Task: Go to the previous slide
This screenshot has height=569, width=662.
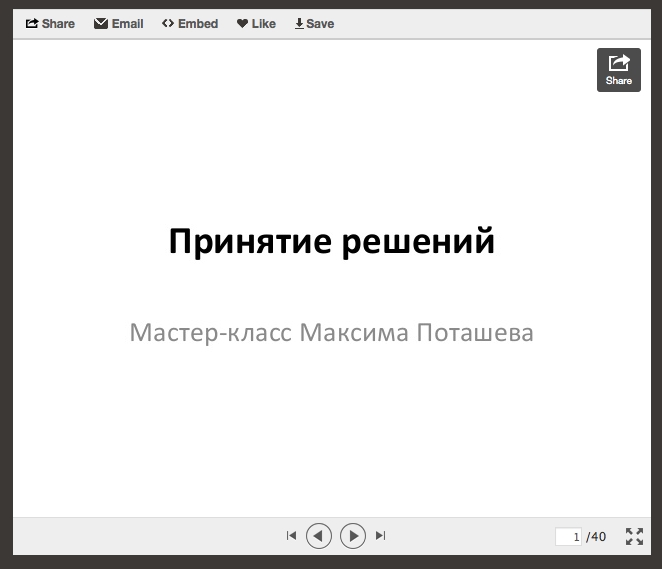Action: tap(319, 536)
